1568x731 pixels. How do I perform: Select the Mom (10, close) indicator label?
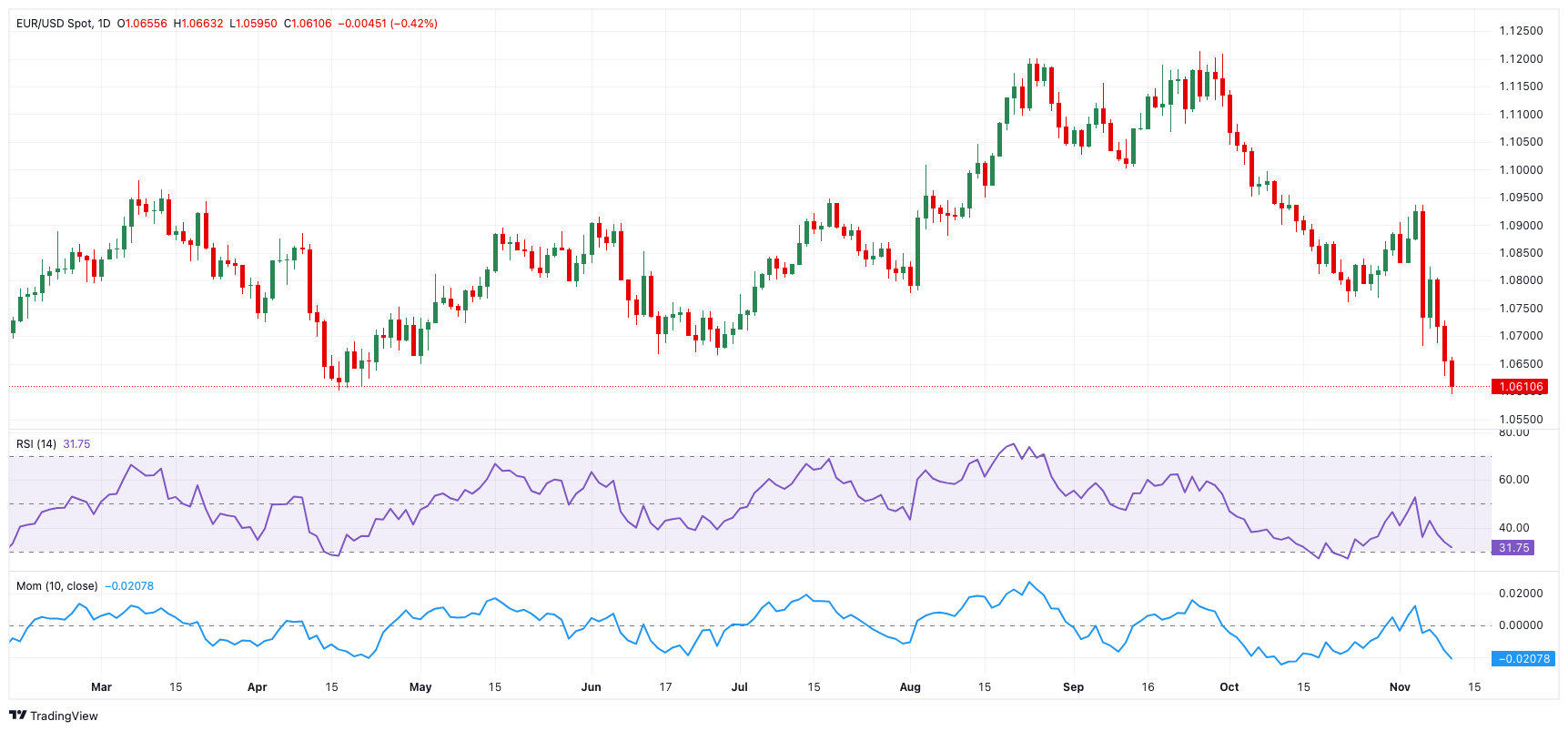tap(56, 586)
